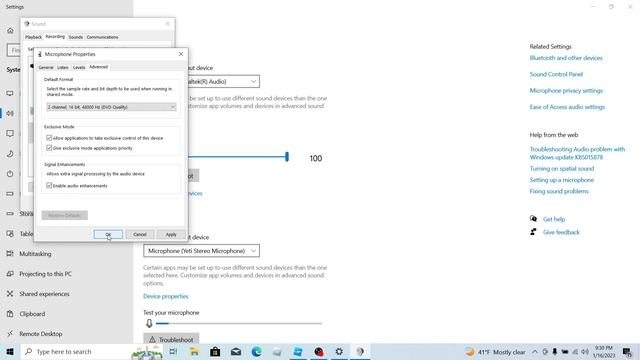The width and height of the screenshot is (640, 360).
Task: Open Shared experiences settings
Action: tap(44, 294)
